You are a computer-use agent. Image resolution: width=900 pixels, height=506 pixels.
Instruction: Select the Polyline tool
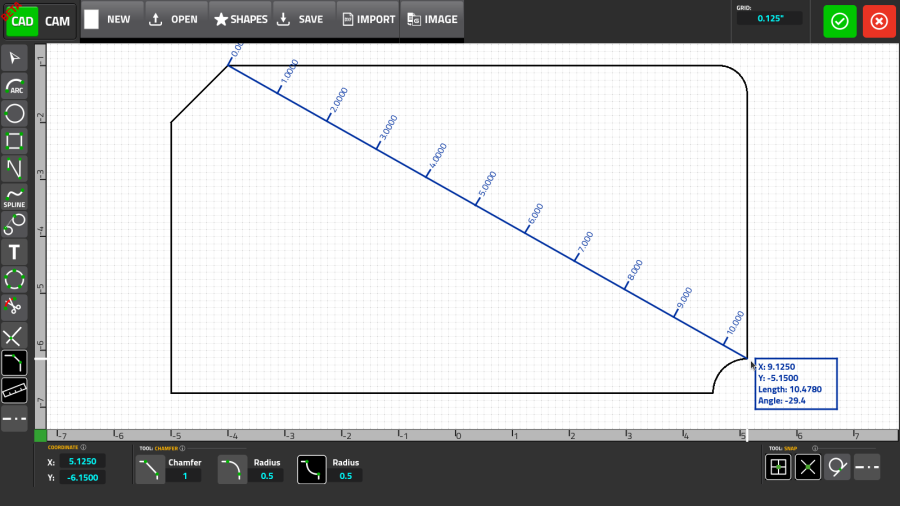14,169
